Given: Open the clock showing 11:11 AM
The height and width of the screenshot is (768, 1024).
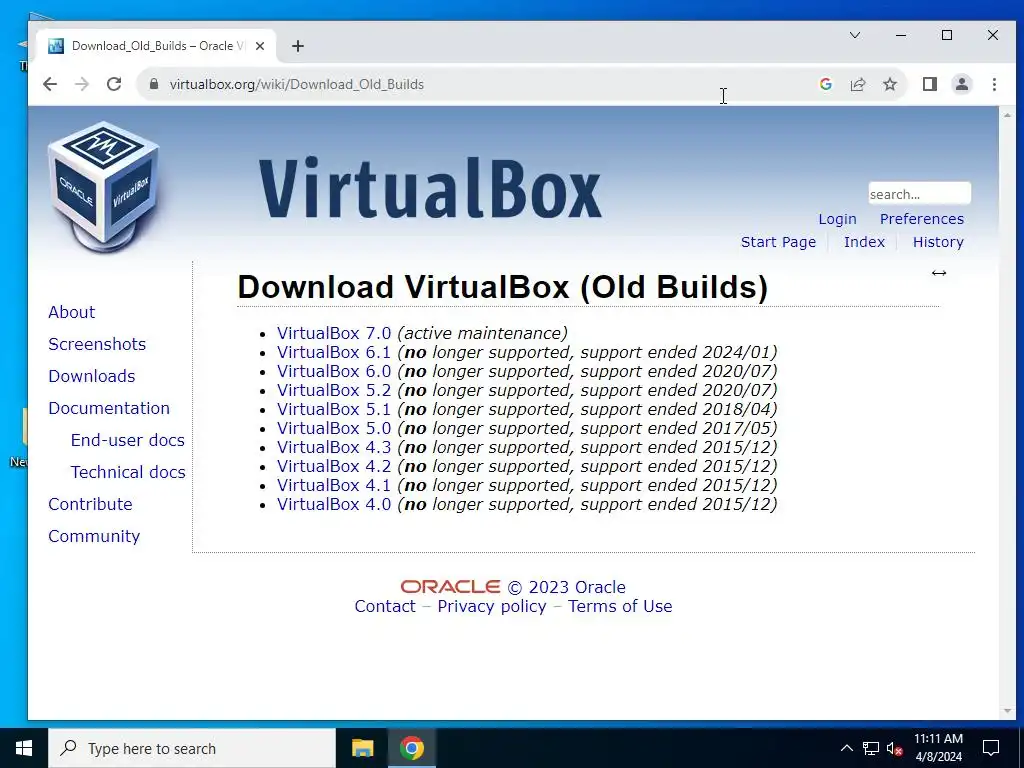Looking at the screenshot, I should point(938,748).
